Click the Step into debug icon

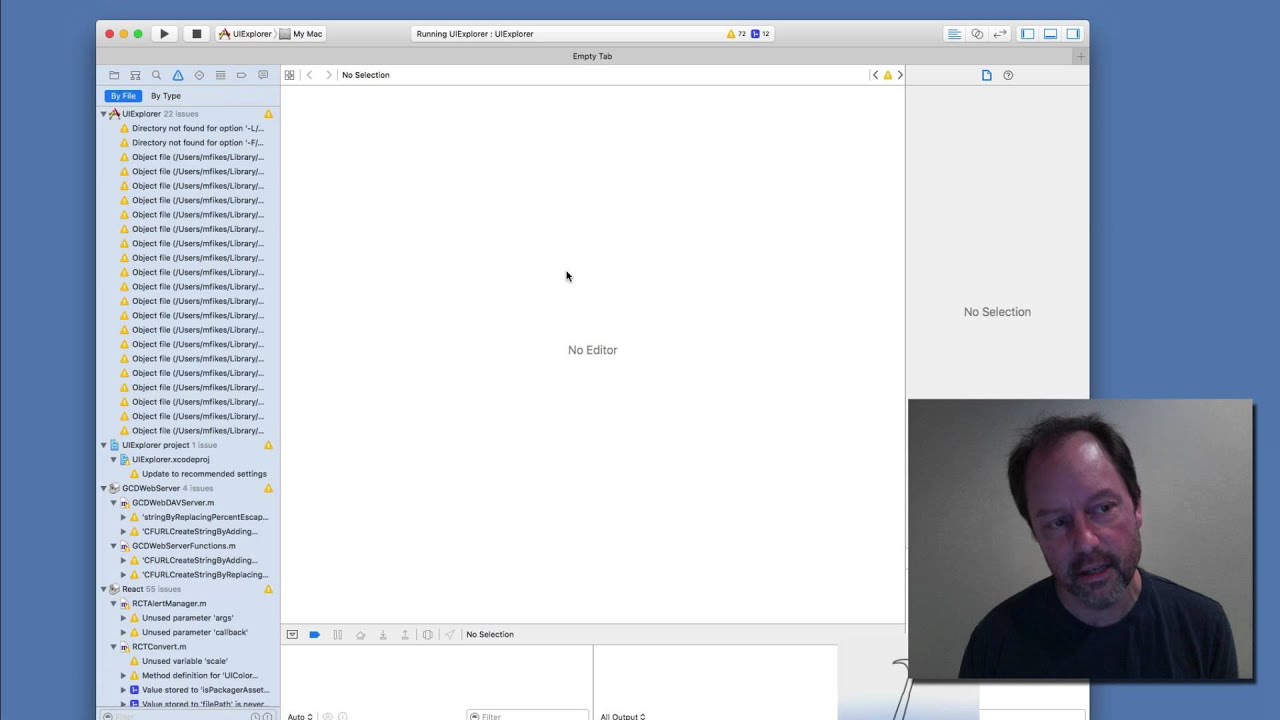(x=382, y=635)
